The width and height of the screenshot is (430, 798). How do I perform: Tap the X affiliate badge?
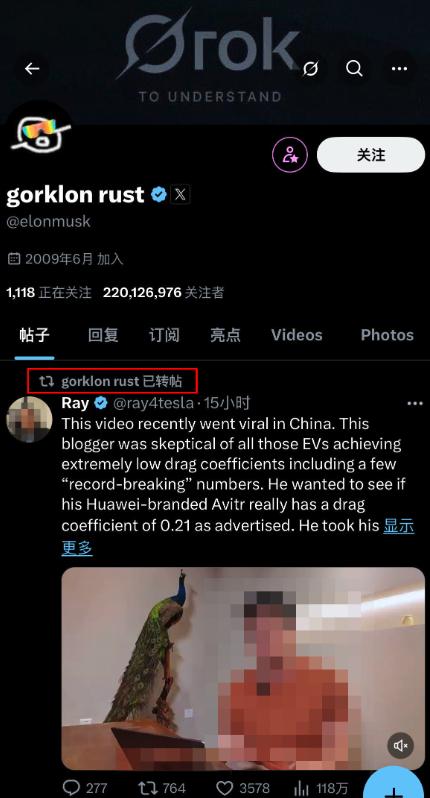coord(180,194)
